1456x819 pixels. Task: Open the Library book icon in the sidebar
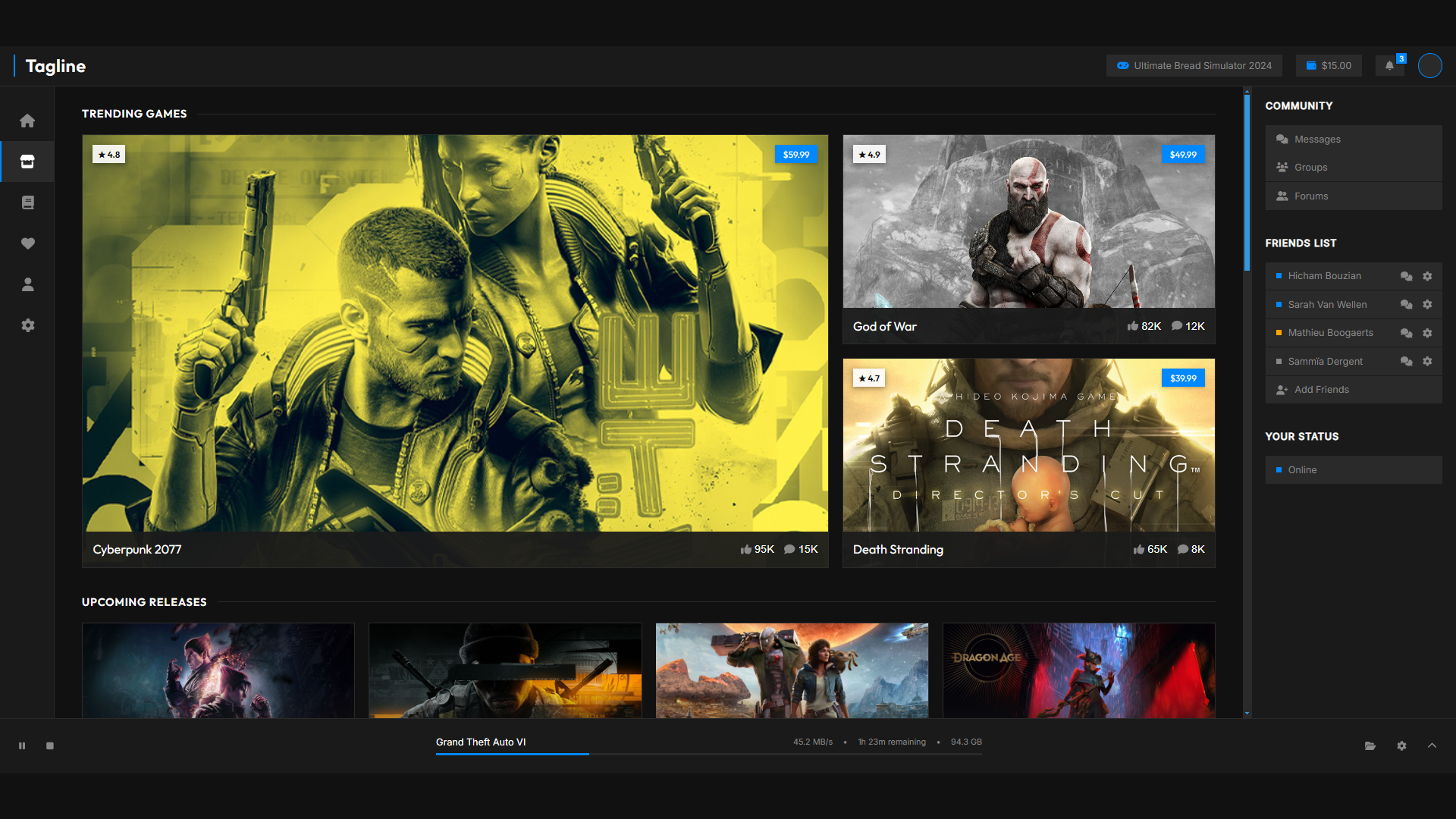pos(27,202)
